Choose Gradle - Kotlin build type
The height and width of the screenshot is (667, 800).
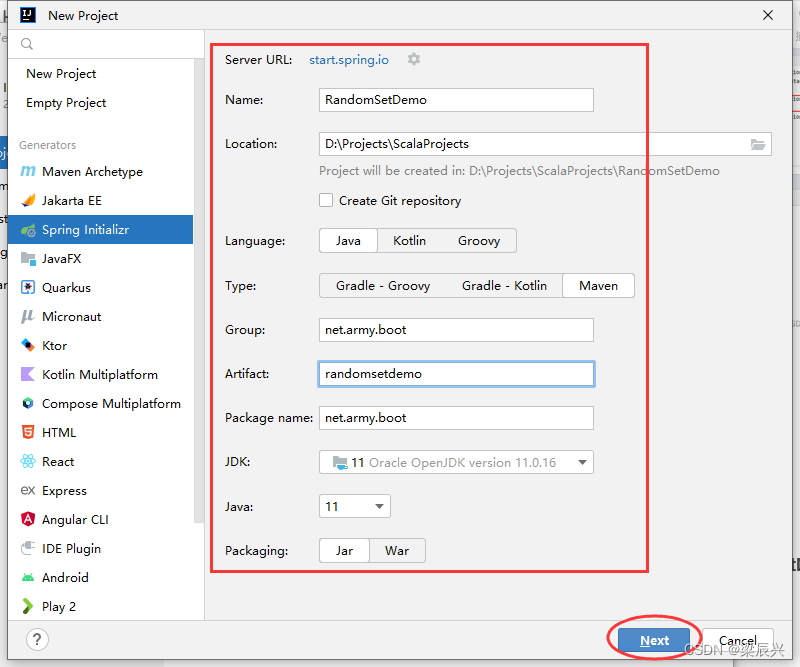tap(505, 285)
